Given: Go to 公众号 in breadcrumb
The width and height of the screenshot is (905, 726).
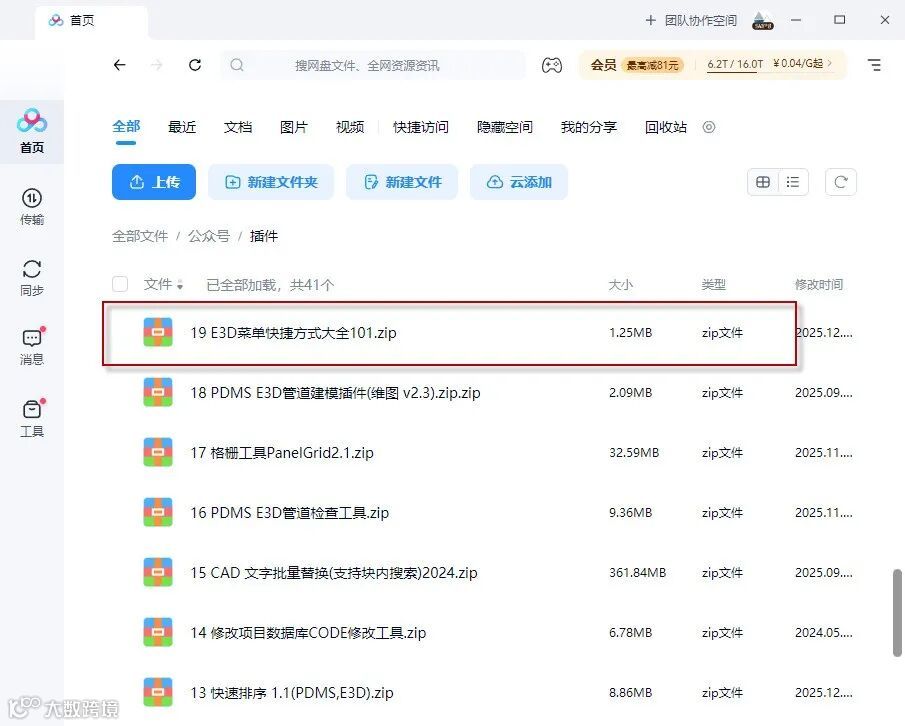Looking at the screenshot, I should coord(209,236).
